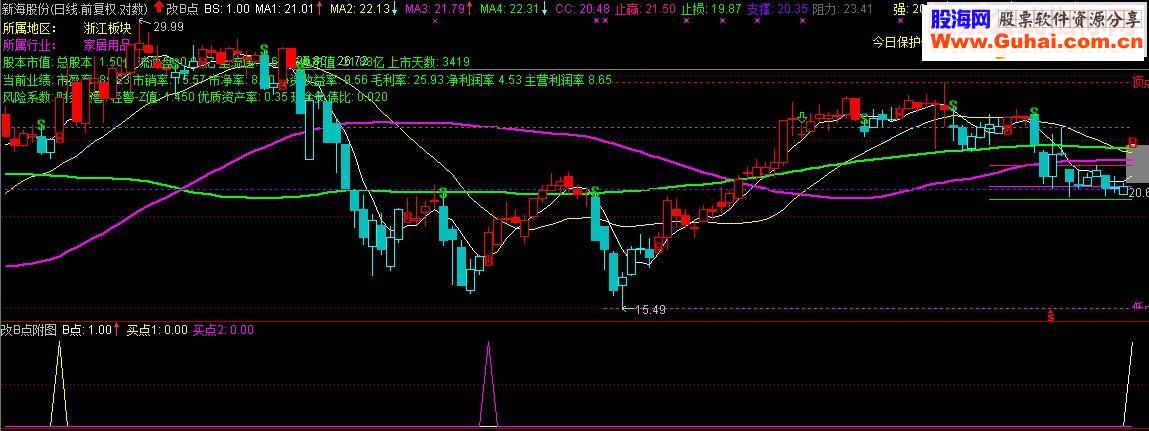
Task: Click the B点: 1.00 sub-chart value
Action: pos(86,330)
